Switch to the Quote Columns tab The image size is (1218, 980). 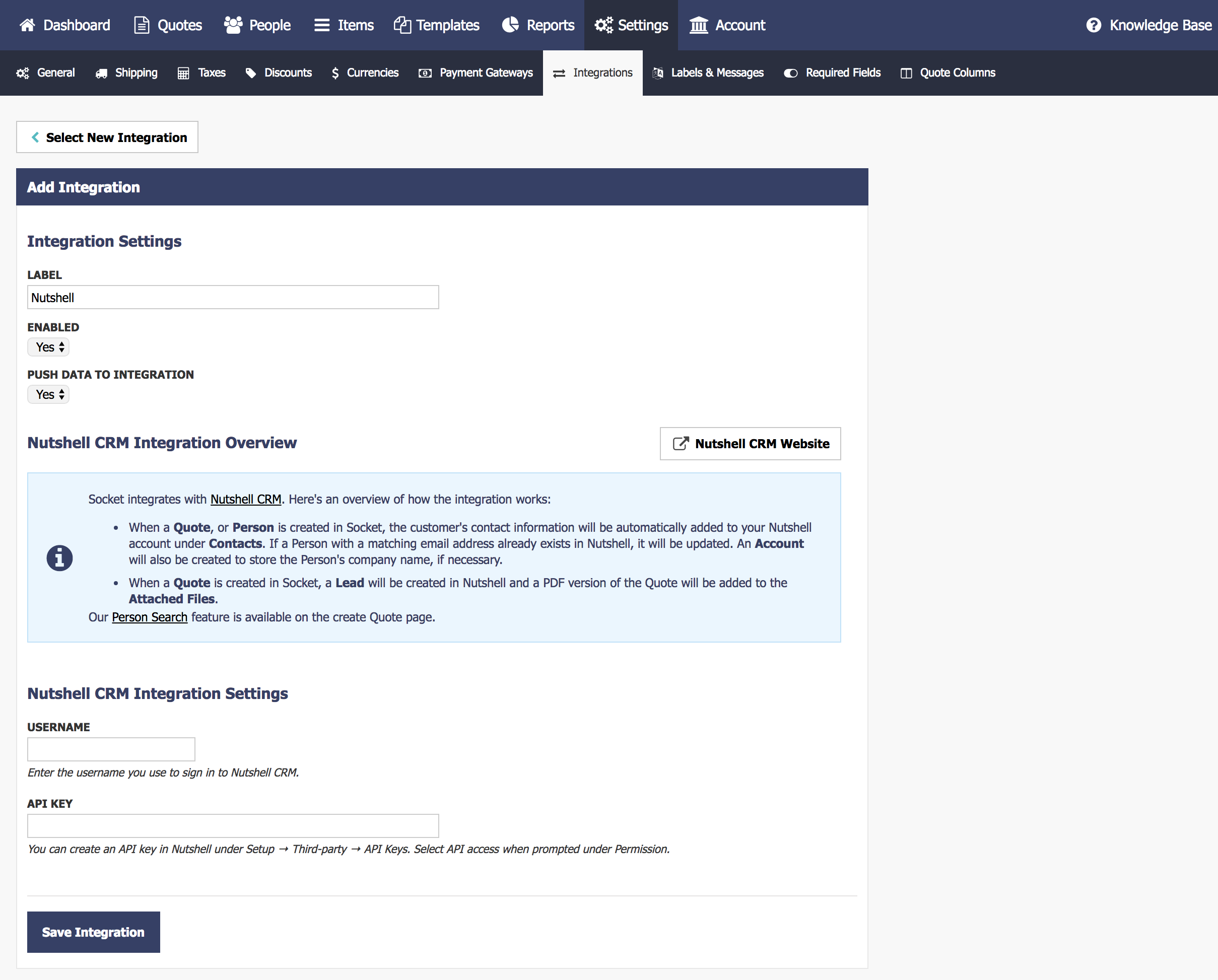(948, 73)
